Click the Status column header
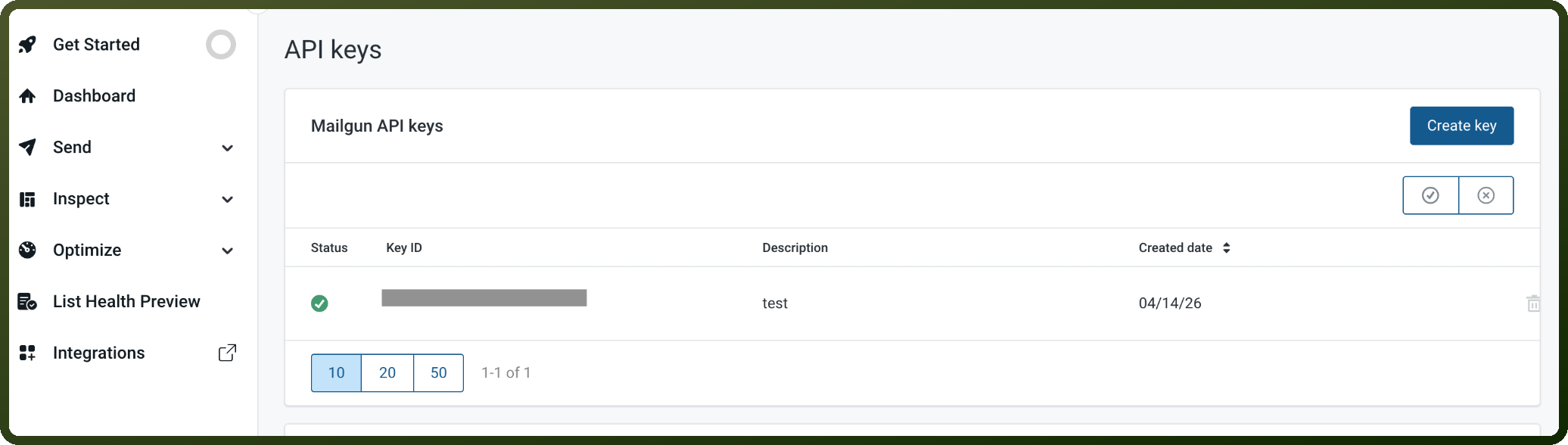 tap(329, 247)
